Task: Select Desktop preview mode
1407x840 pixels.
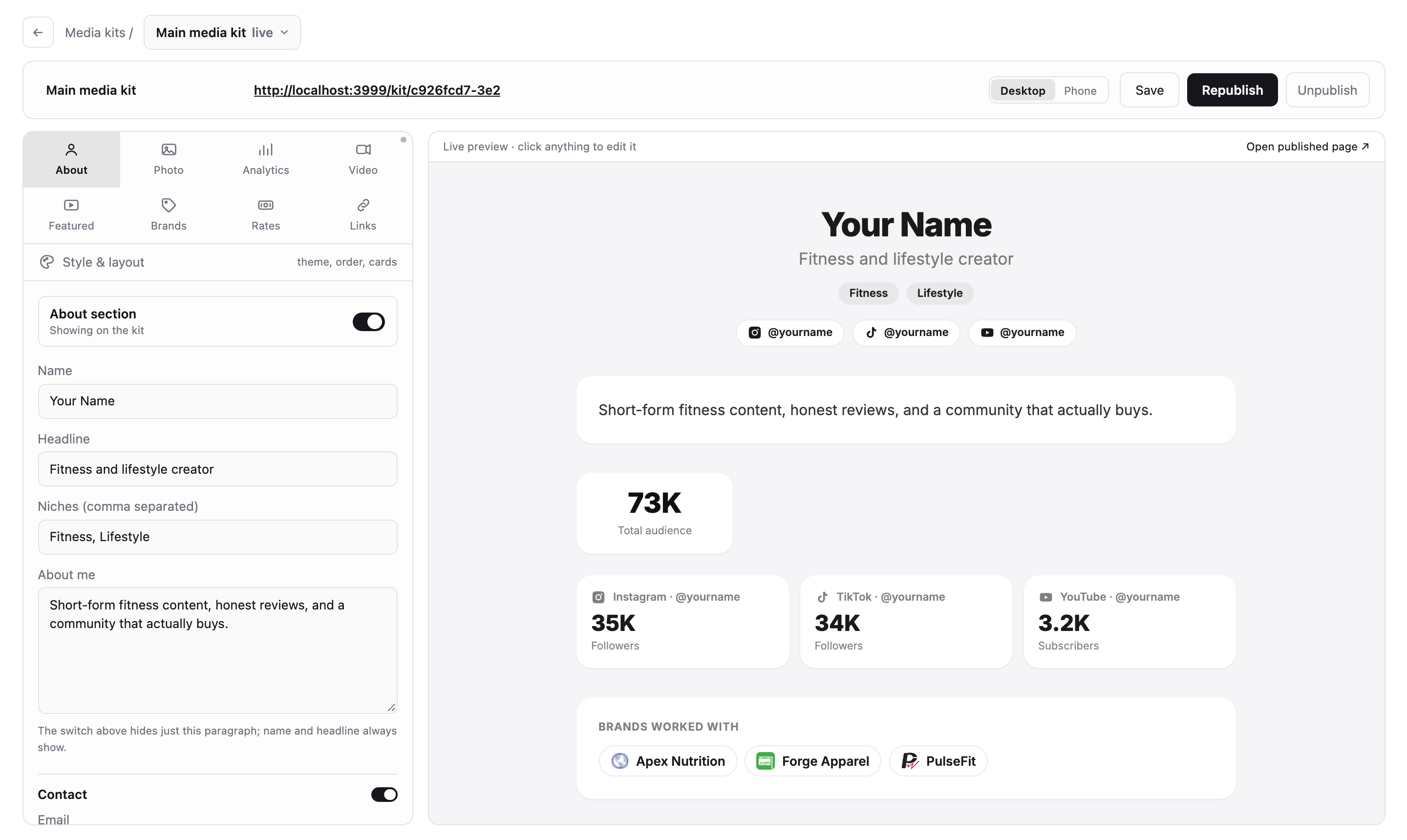Action: pos(1023,90)
